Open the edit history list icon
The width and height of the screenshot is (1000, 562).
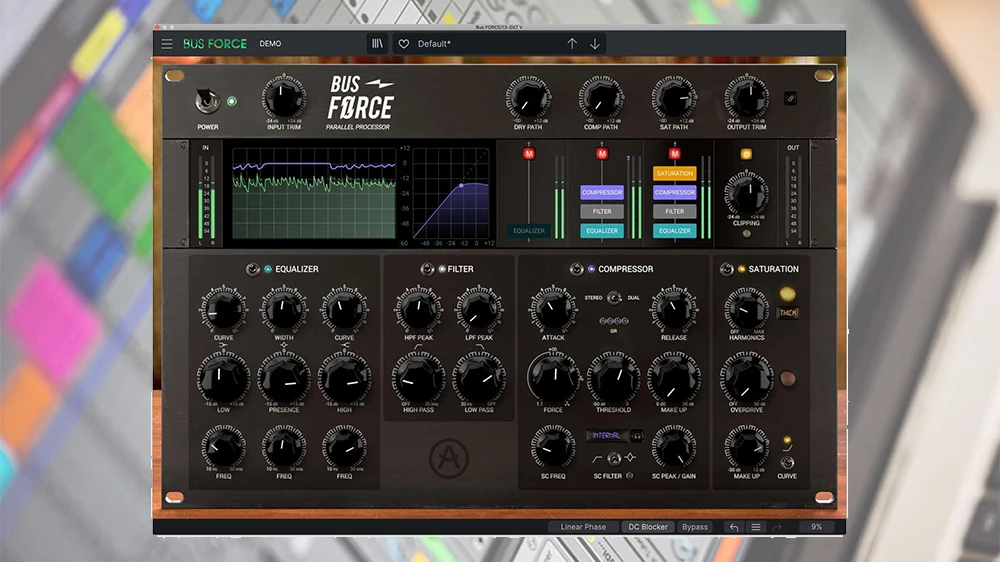[x=756, y=527]
